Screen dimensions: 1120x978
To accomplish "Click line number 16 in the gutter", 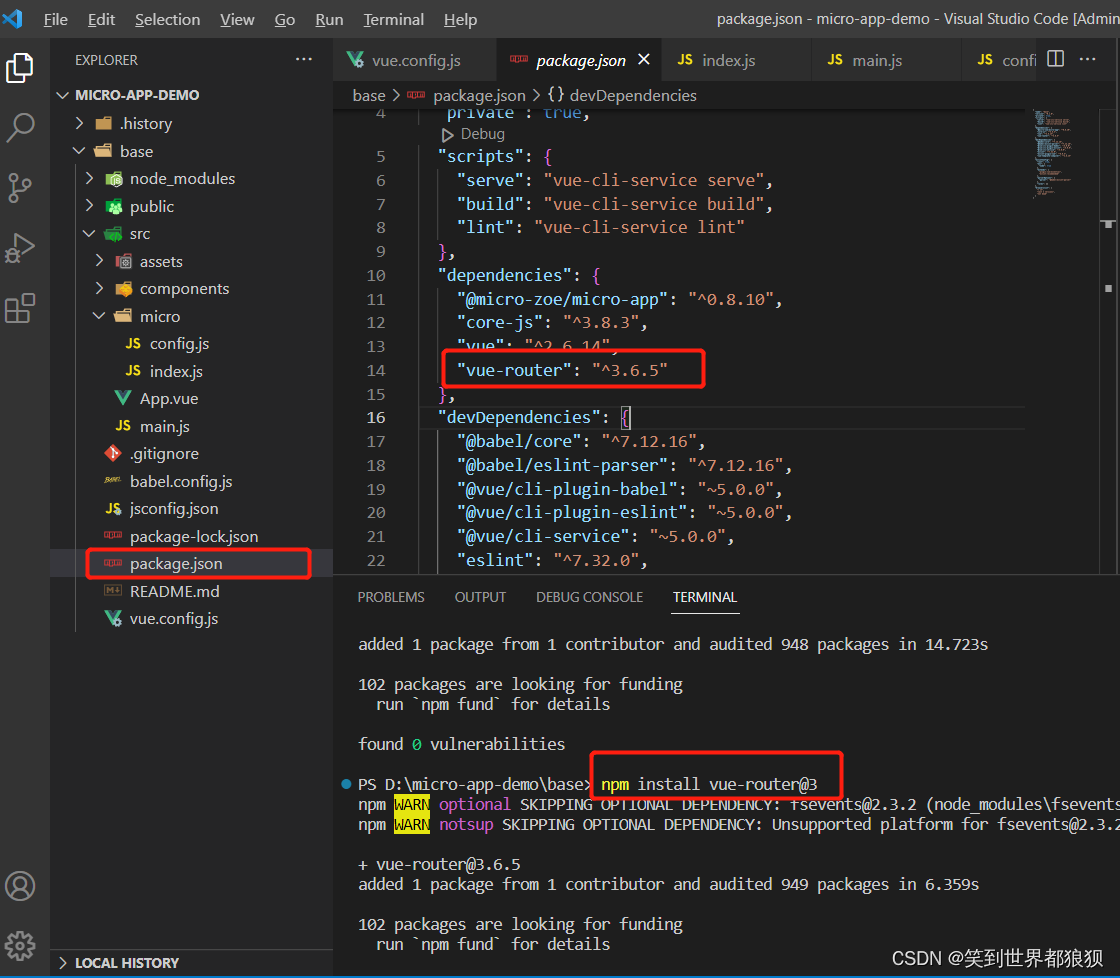I will (376, 417).
